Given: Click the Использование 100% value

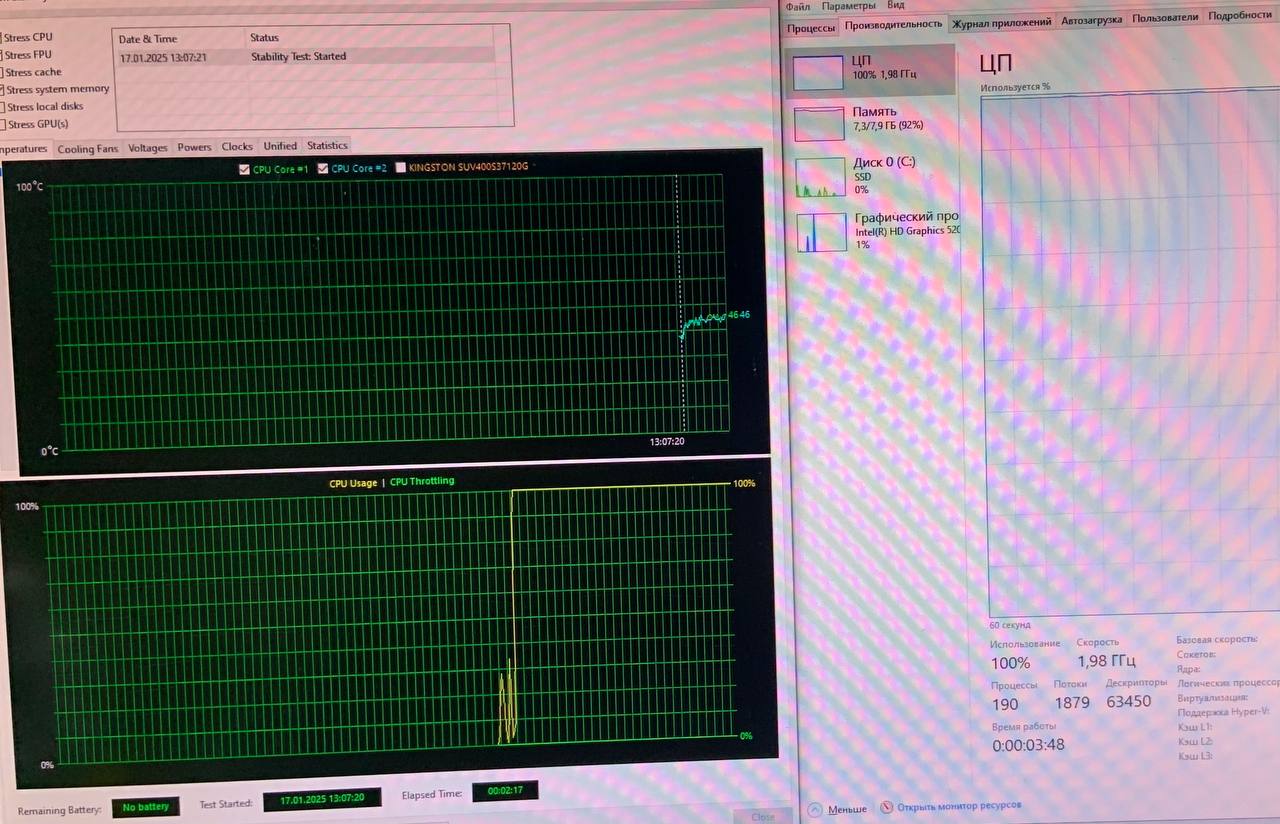Looking at the screenshot, I should point(1010,663).
